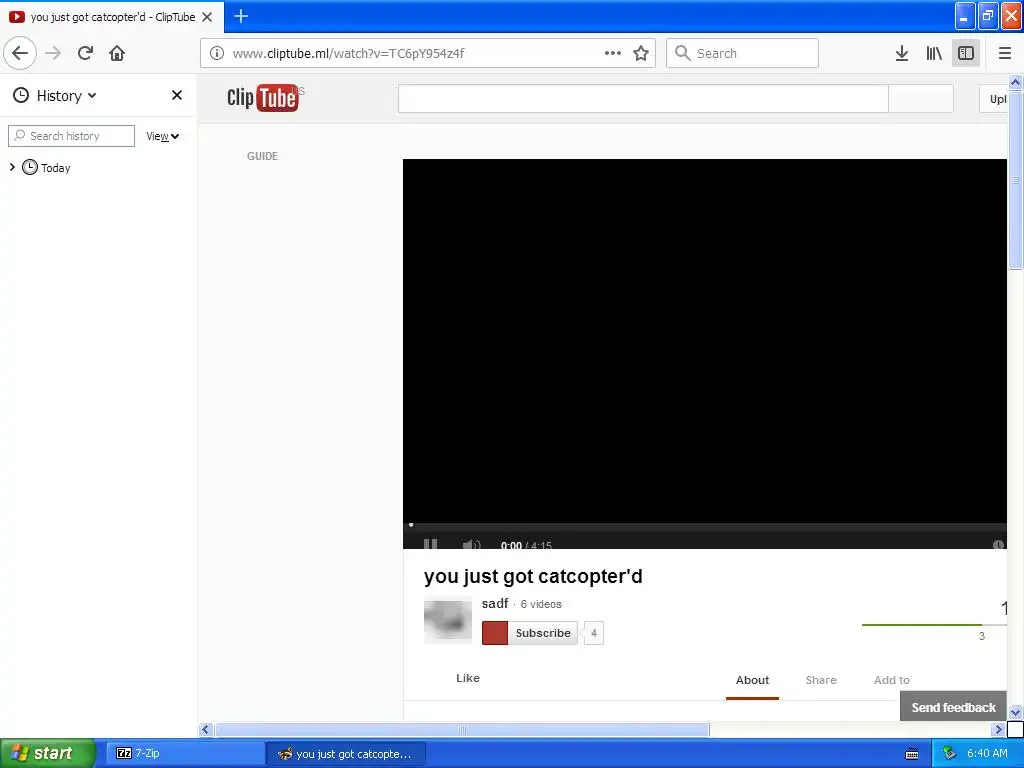
Task: Pause the video playback
Action: click(x=430, y=543)
